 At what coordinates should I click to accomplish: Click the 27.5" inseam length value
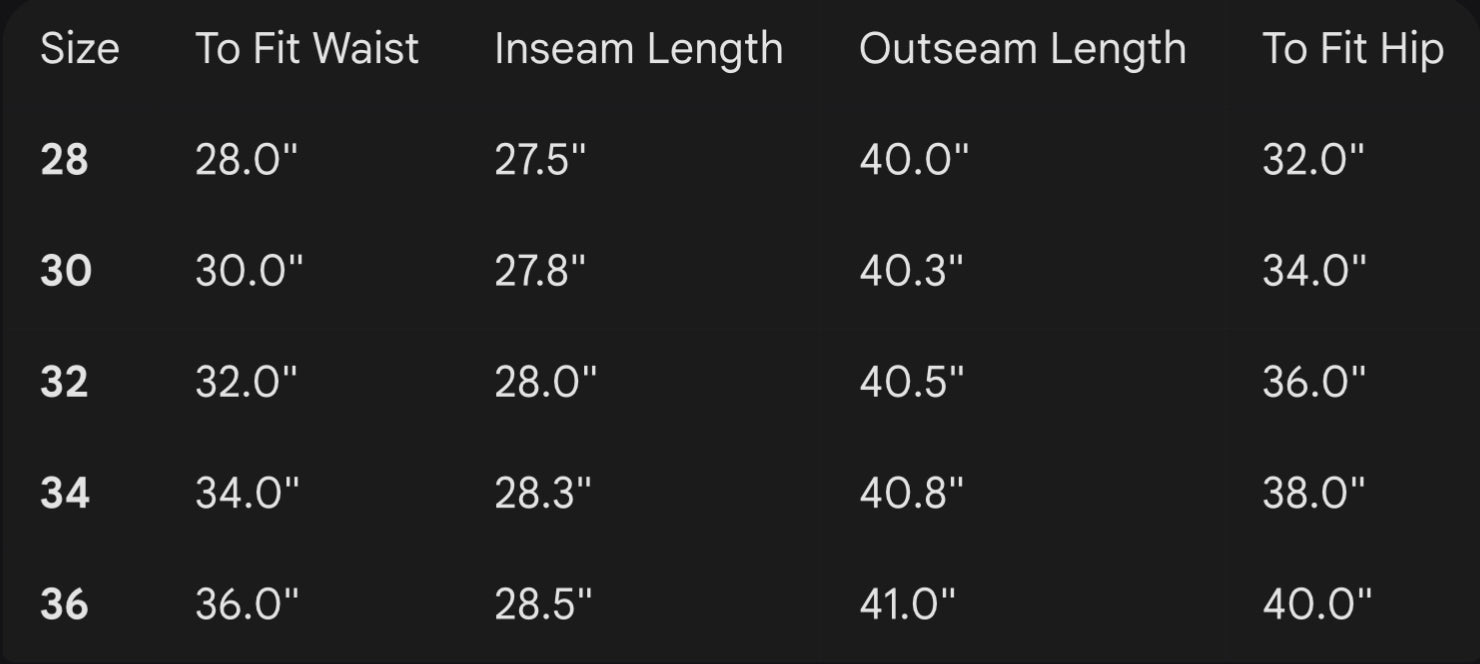[x=540, y=160]
